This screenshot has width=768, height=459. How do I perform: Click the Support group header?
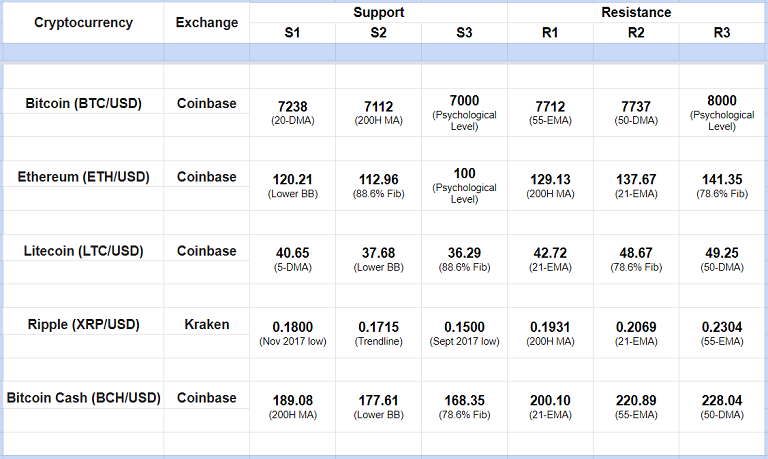pos(378,12)
